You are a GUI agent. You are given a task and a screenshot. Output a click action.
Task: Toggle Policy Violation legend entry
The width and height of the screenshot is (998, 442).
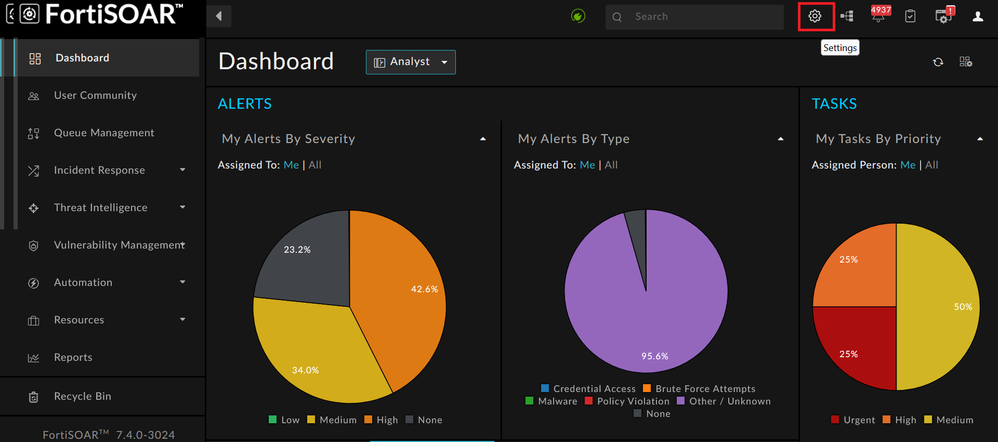coord(627,401)
